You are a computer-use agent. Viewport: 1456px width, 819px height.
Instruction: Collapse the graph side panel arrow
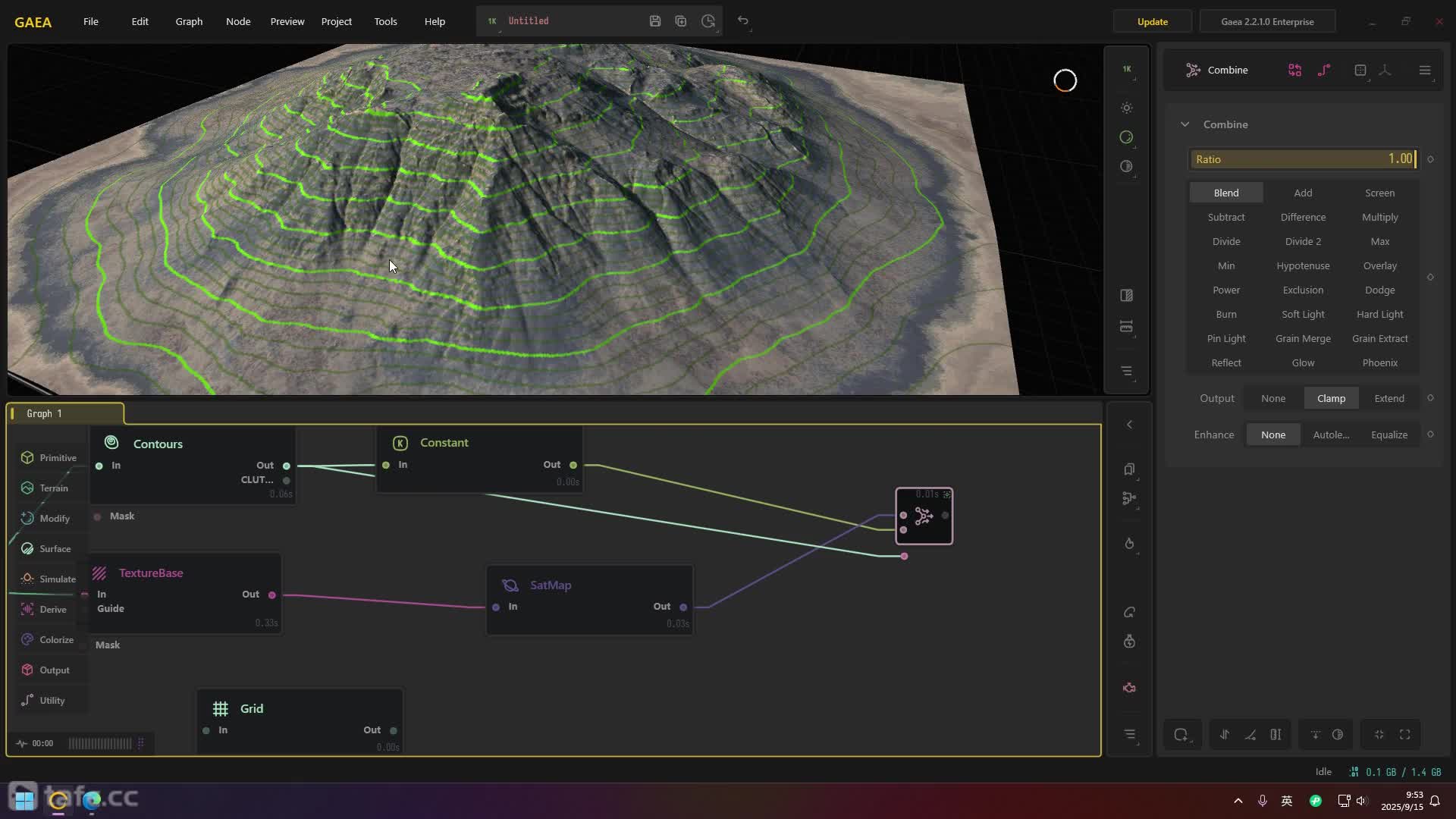click(1129, 425)
